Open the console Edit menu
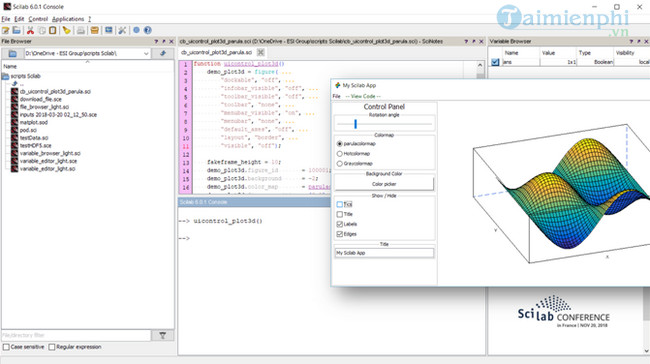Screen dimensions: 650x364 tap(19, 19)
